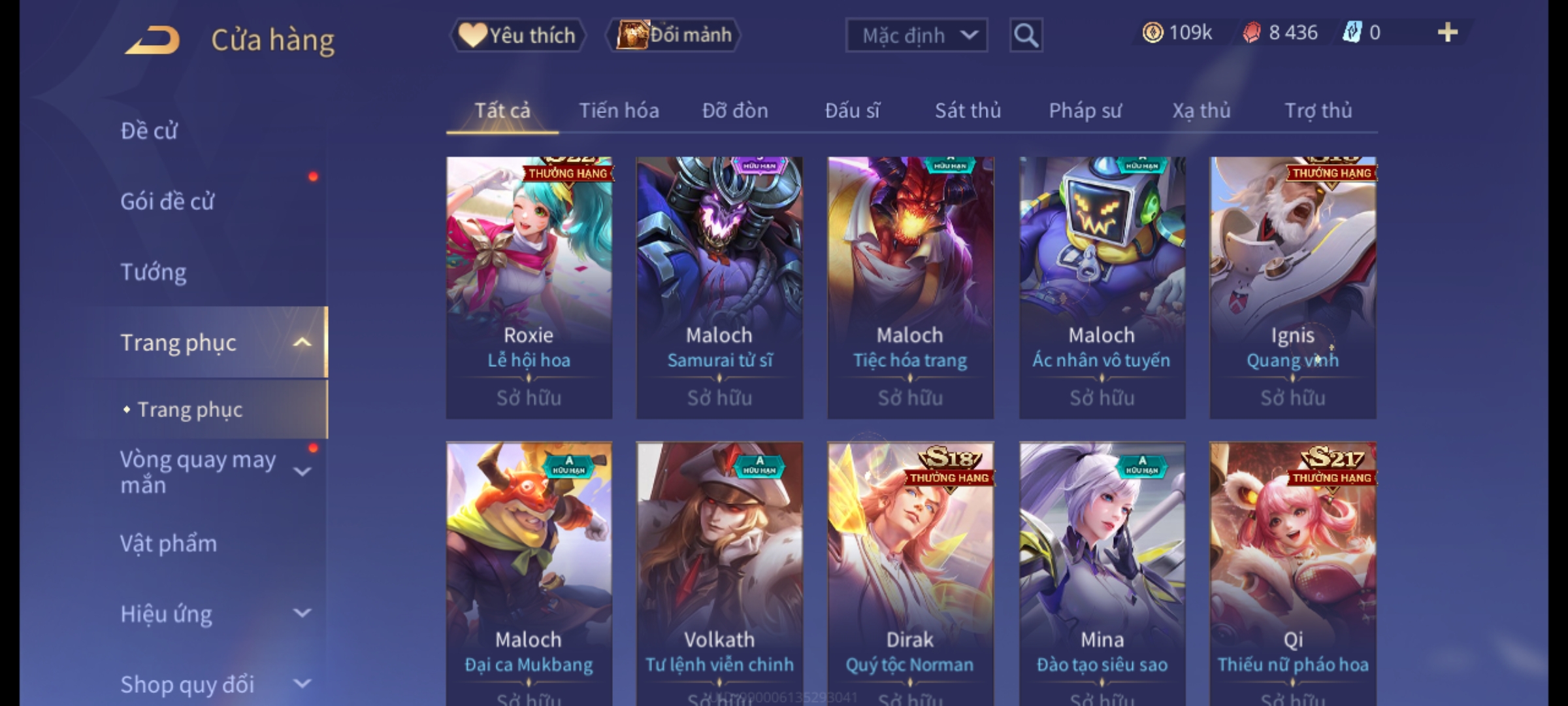This screenshot has height=706, width=1568.
Task: Go to Tướng in the sidebar
Action: pyautogui.click(x=154, y=271)
